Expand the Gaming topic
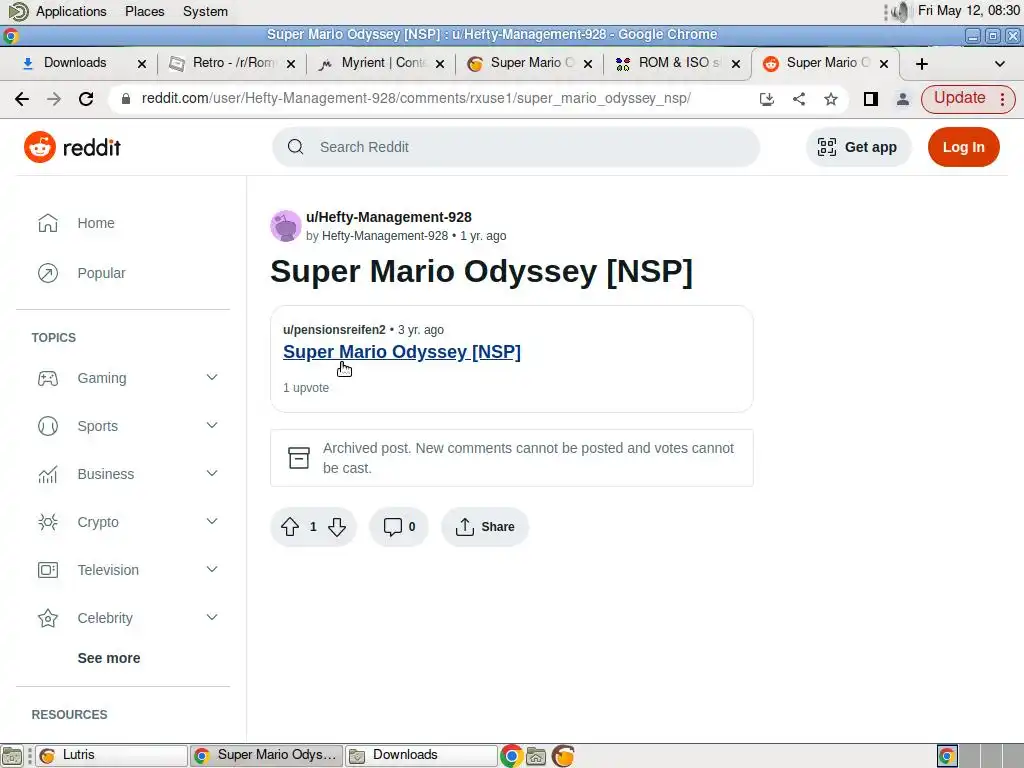 pos(212,377)
